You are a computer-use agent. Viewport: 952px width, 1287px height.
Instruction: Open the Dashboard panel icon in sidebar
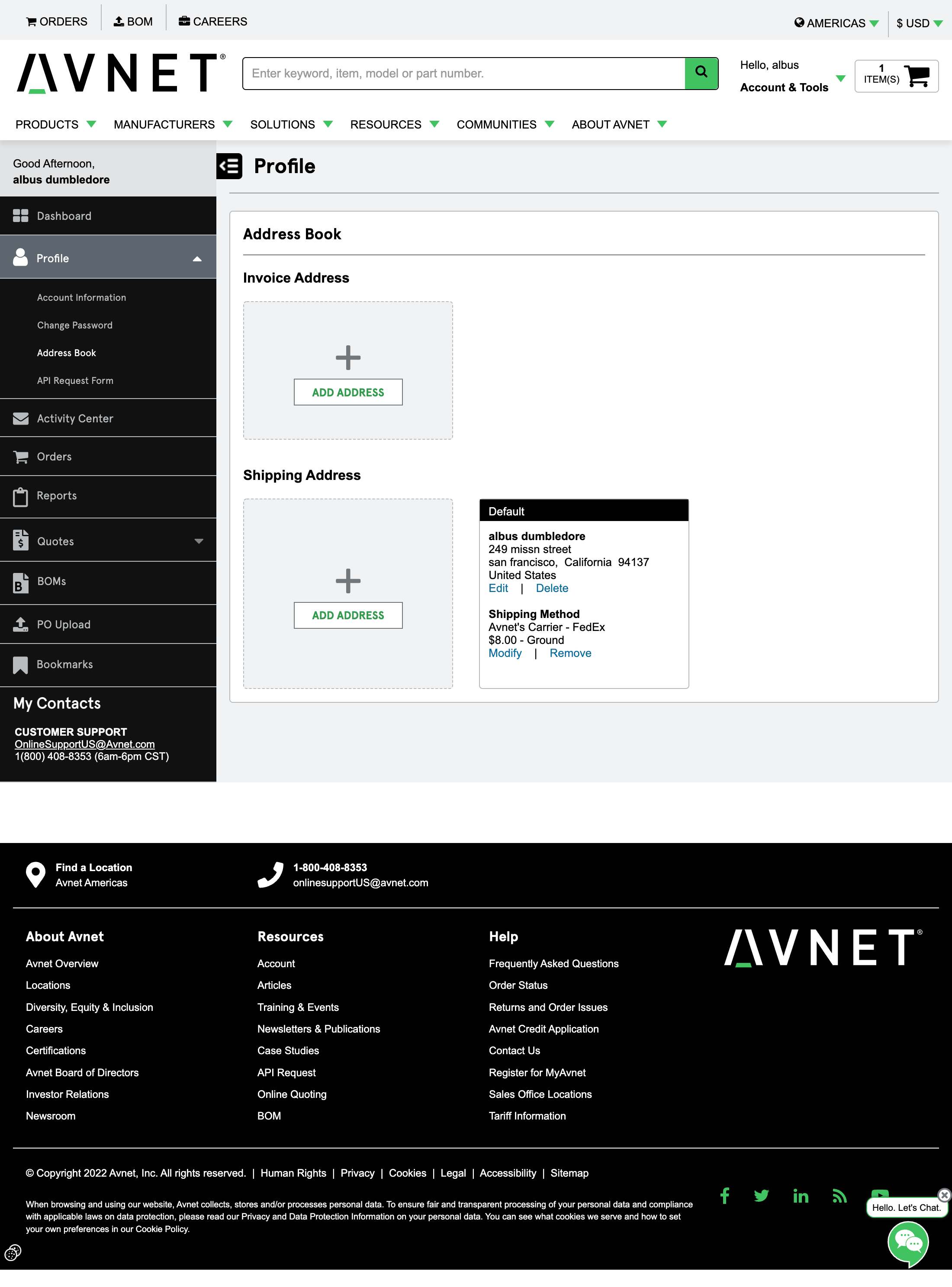[x=21, y=216]
